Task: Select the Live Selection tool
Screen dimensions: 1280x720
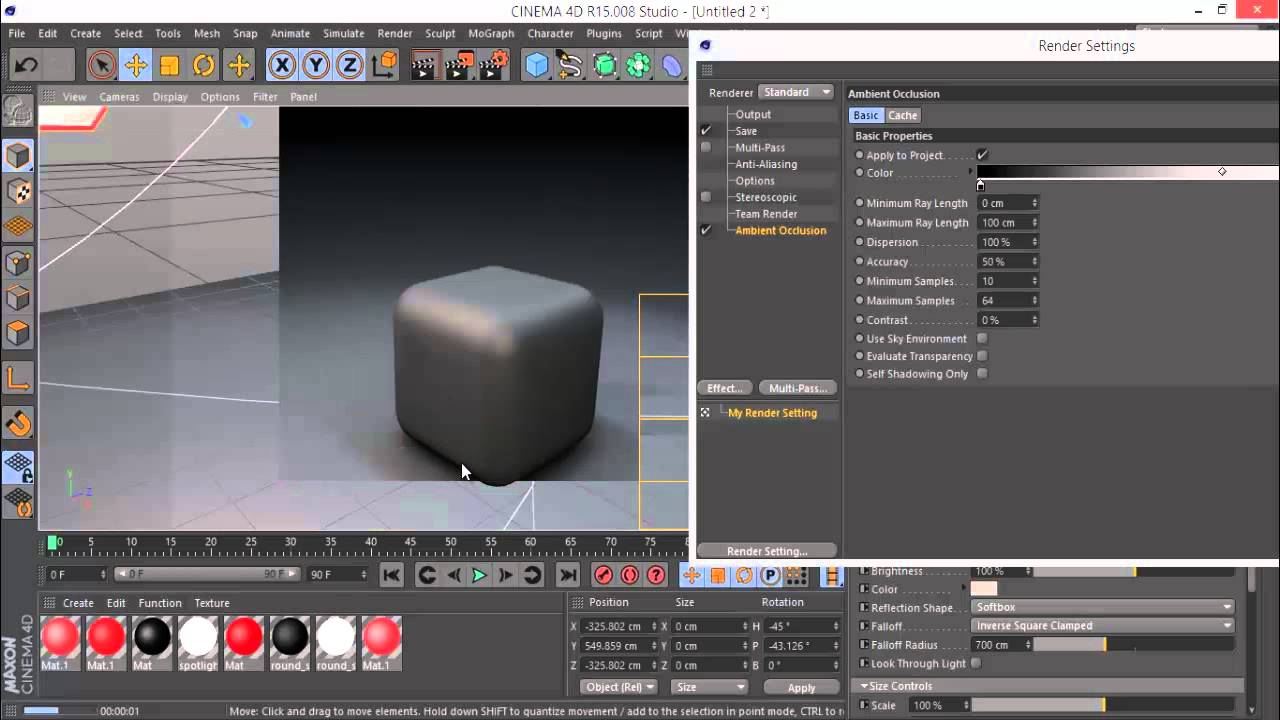Action: (101, 66)
